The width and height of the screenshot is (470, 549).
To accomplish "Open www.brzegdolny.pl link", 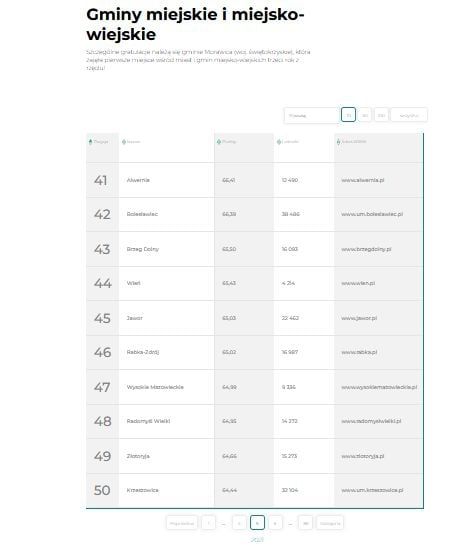I will point(366,249).
